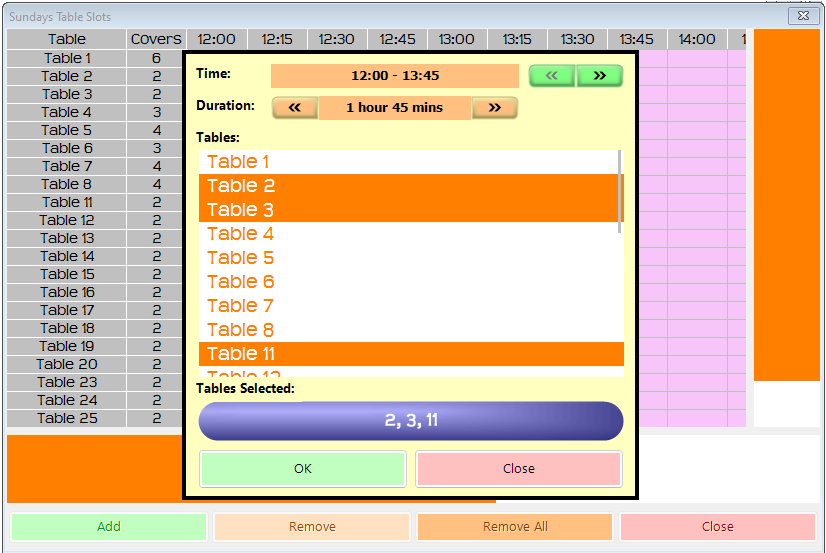Click the green forward arrows next to Time
Screen dimensions: 826x553
click(x=599, y=76)
